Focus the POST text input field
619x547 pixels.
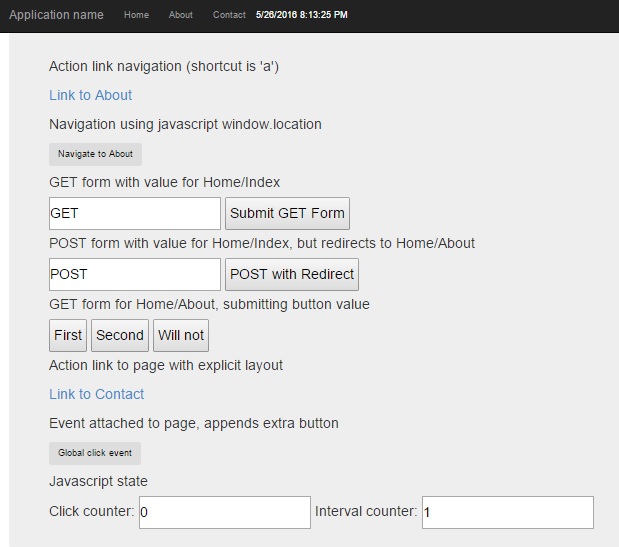click(x=135, y=275)
